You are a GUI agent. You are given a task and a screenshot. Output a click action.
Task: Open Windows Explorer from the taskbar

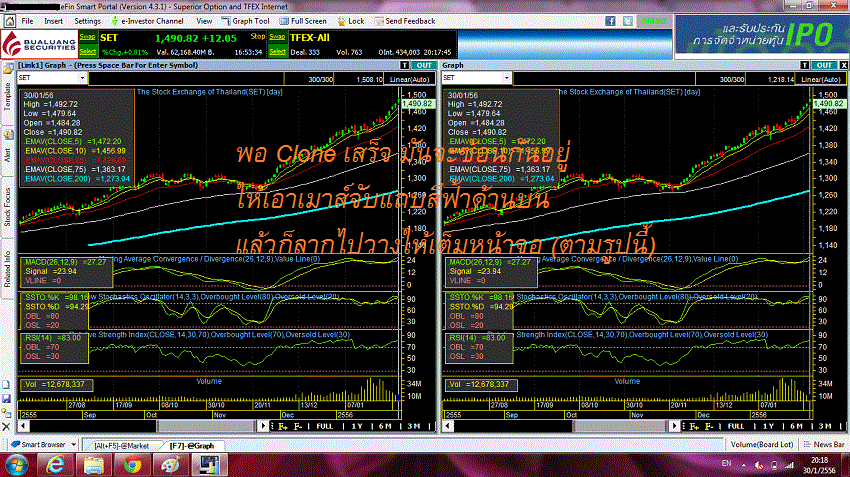point(93,465)
